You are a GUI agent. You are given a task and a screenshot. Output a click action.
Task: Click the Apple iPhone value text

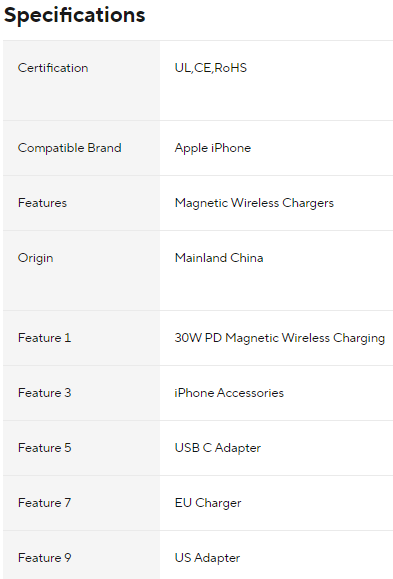point(213,148)
